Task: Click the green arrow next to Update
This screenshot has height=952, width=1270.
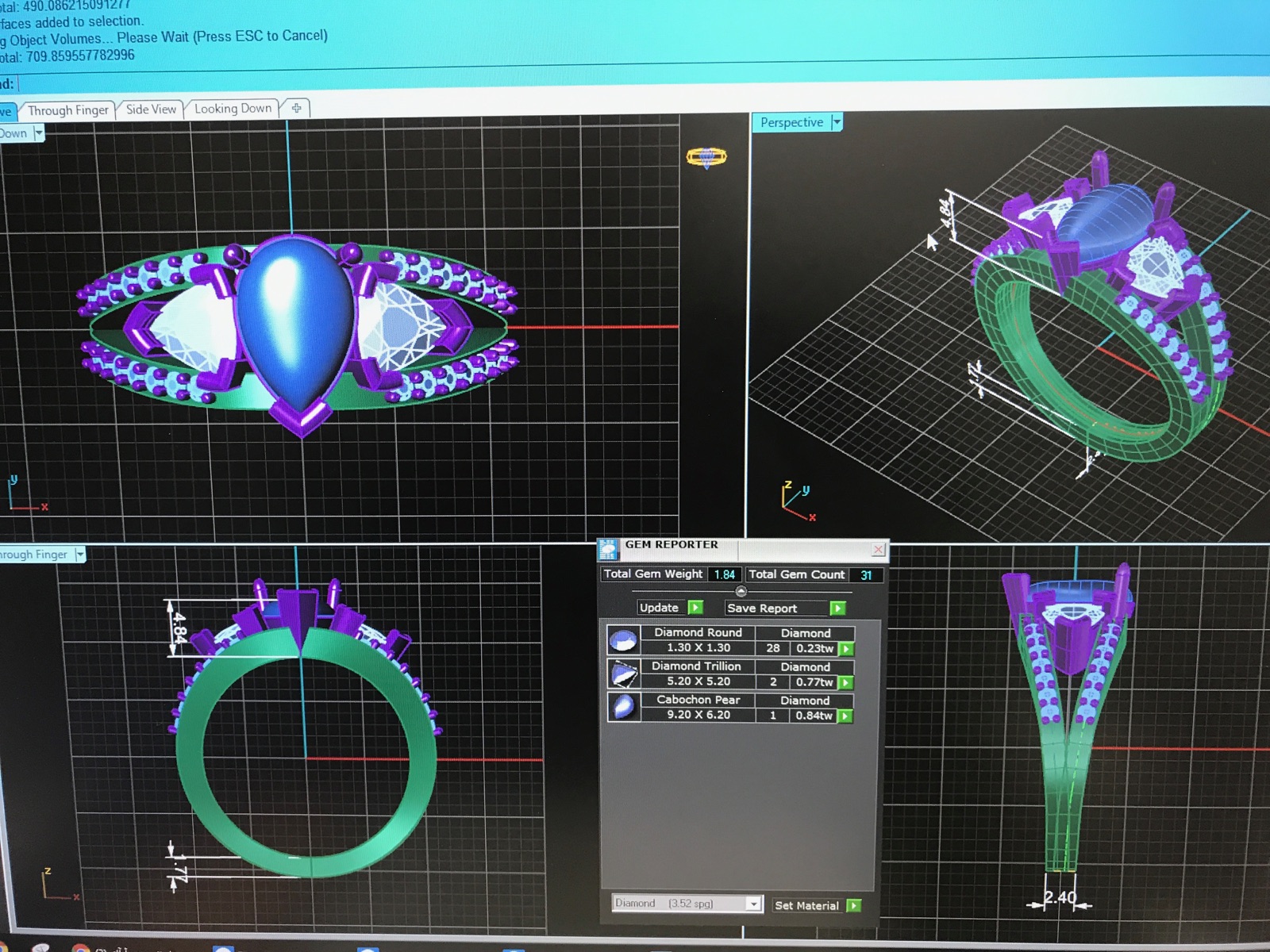Action: click(695, 608)
